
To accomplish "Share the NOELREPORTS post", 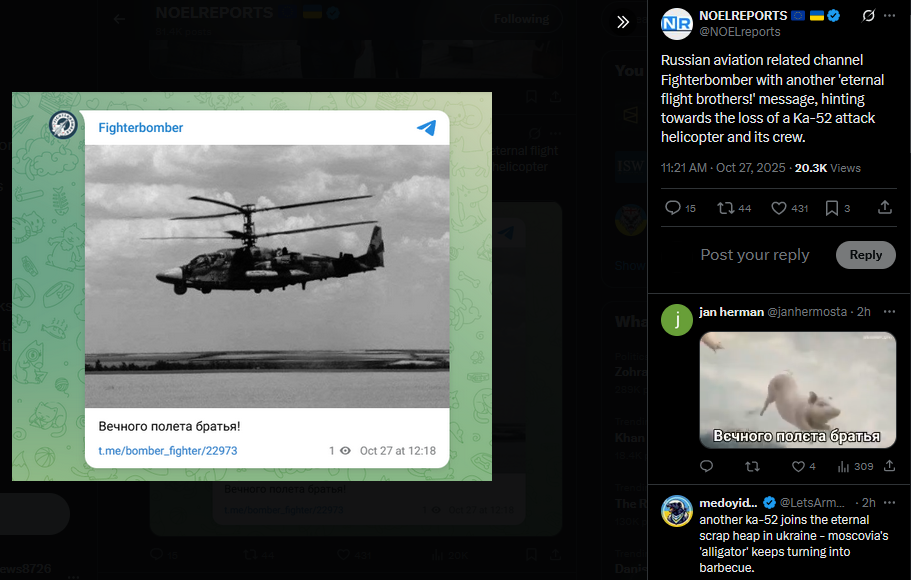I will coord(885,207).
